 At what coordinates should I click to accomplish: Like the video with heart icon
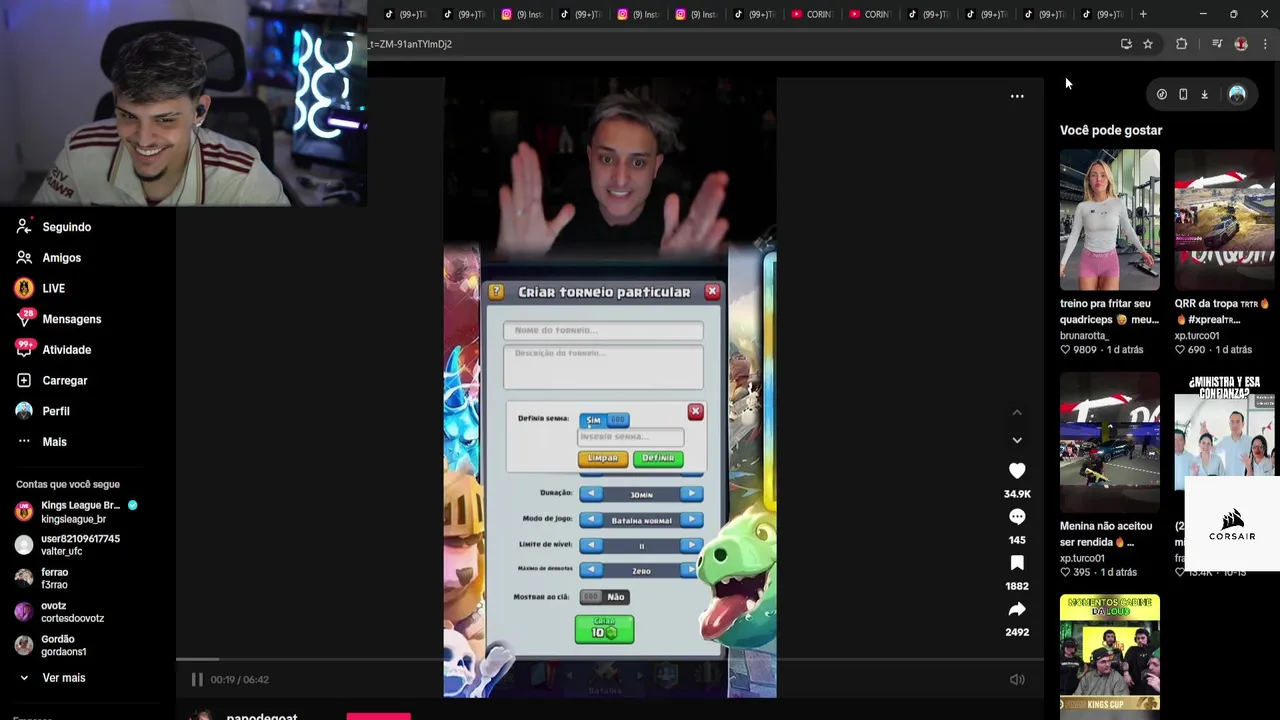tap(1017, 471)
